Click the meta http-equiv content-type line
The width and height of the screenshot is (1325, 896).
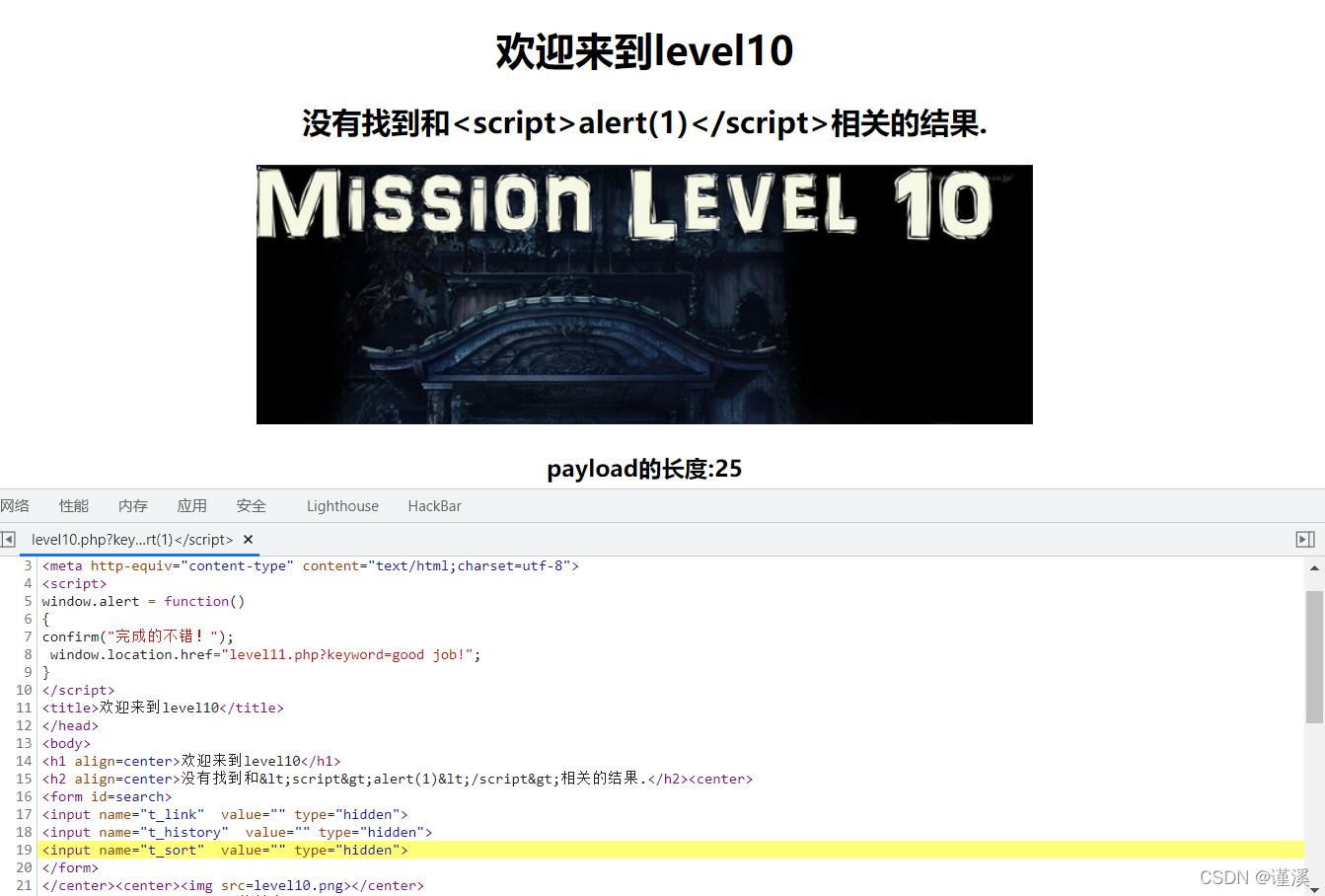pos(311,565)
